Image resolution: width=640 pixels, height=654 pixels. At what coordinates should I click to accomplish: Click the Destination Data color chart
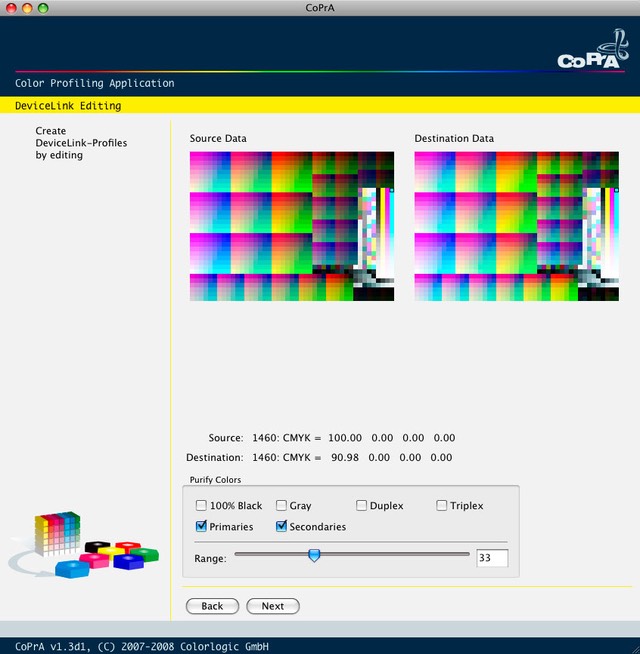tap(517, 226)
